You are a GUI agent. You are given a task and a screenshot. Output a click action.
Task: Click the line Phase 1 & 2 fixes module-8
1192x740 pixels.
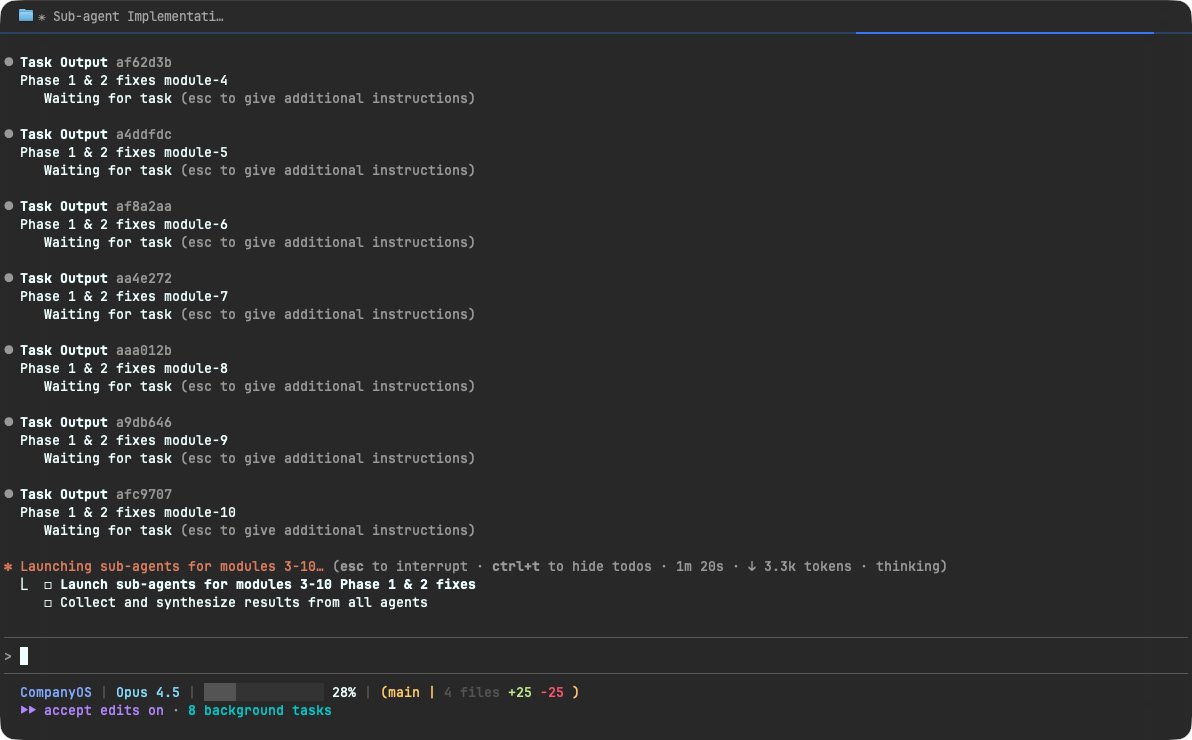pyautogui.click(x=124, y=368)
